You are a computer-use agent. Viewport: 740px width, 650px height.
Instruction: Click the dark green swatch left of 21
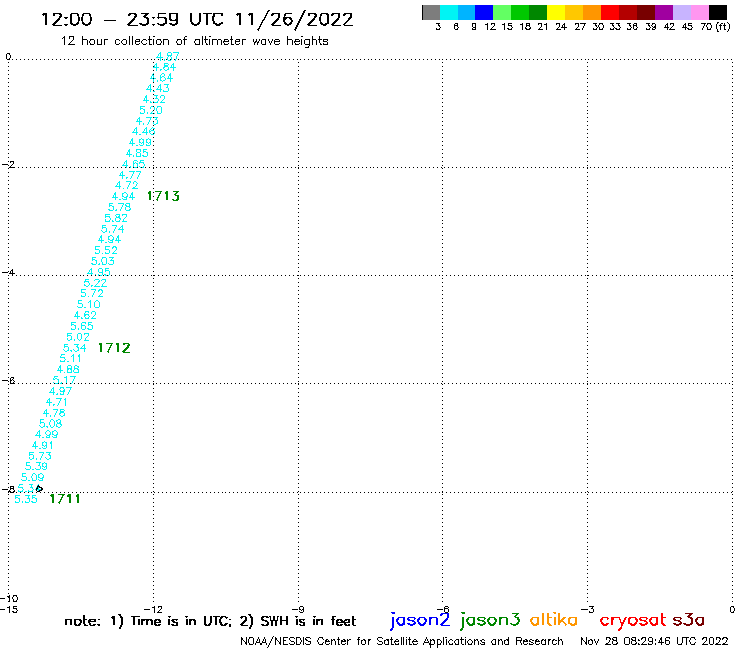tap(538, 12)
